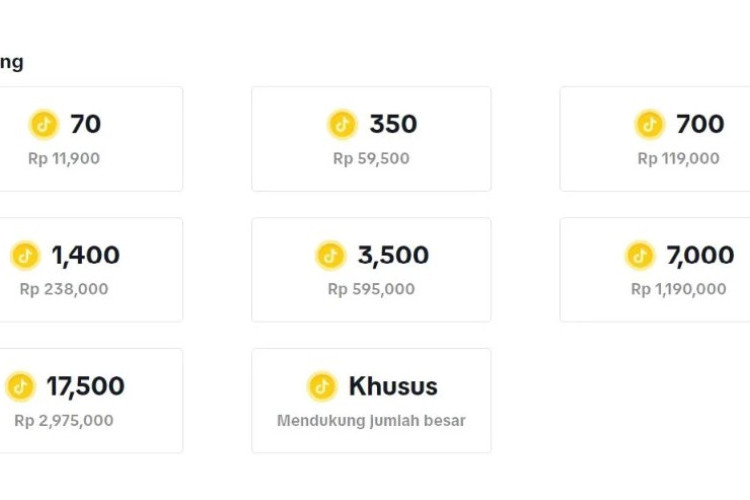Choose the Rp 595,000 package price

pos(371,289)
